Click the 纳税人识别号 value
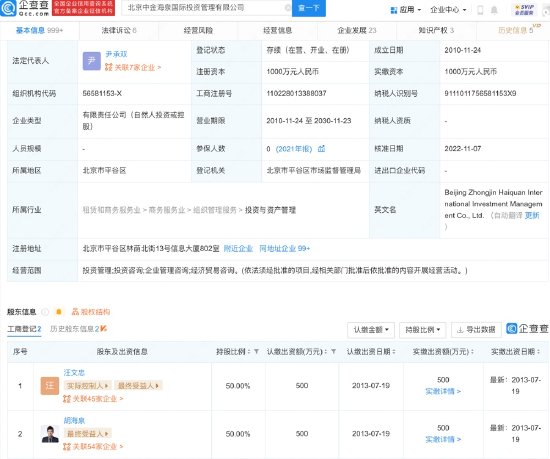The height and width of the screenshot is (459, 550). [480, 93]
